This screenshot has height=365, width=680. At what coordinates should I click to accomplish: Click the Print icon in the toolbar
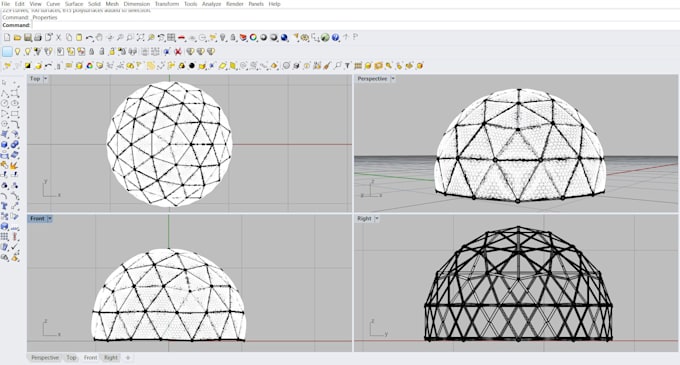pos(38,38)
